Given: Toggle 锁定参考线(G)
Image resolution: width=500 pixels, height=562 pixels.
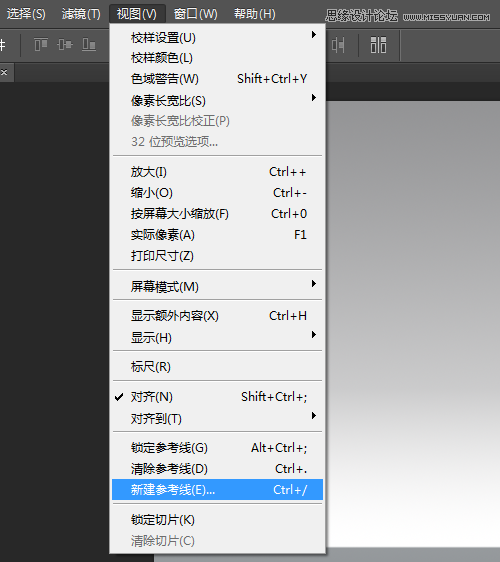Looking at the screenshot, I should coord(217,448).
